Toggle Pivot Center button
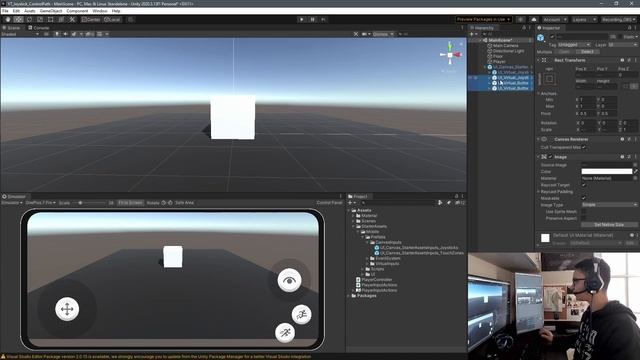 point(90,19)
